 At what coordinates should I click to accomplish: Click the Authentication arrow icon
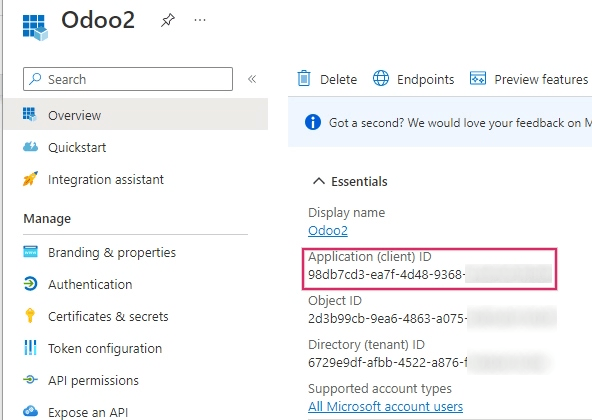[30, 284]
